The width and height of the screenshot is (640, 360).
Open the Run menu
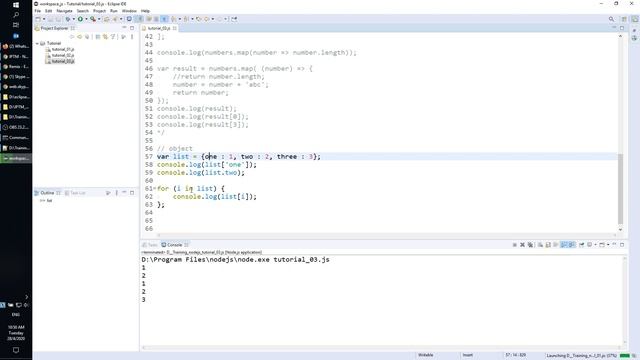(x=114, y=11)
